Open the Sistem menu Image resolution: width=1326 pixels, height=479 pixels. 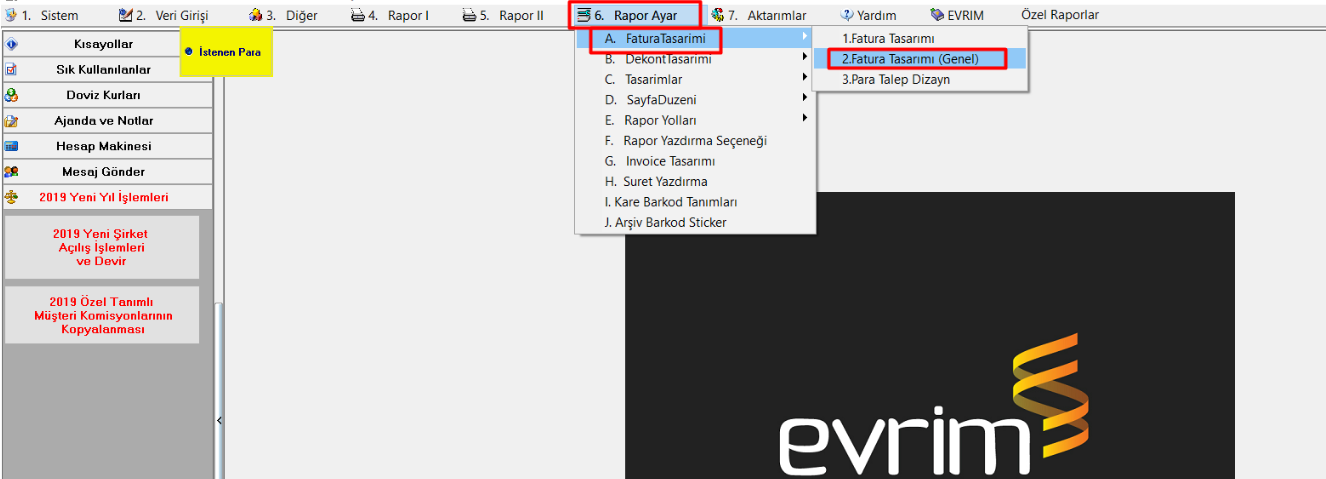click(x=41, y=15)
